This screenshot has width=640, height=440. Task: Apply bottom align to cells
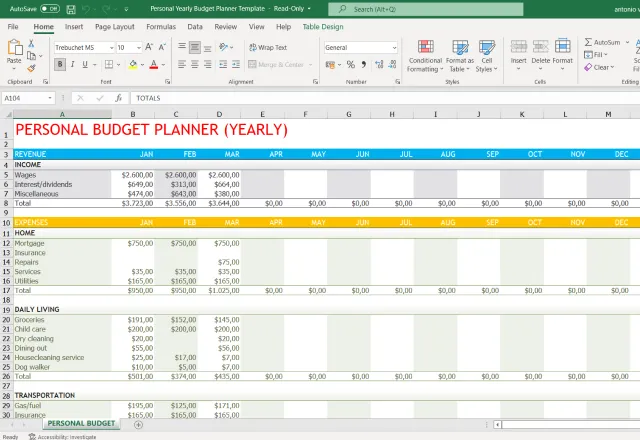(x=208, y=47)
